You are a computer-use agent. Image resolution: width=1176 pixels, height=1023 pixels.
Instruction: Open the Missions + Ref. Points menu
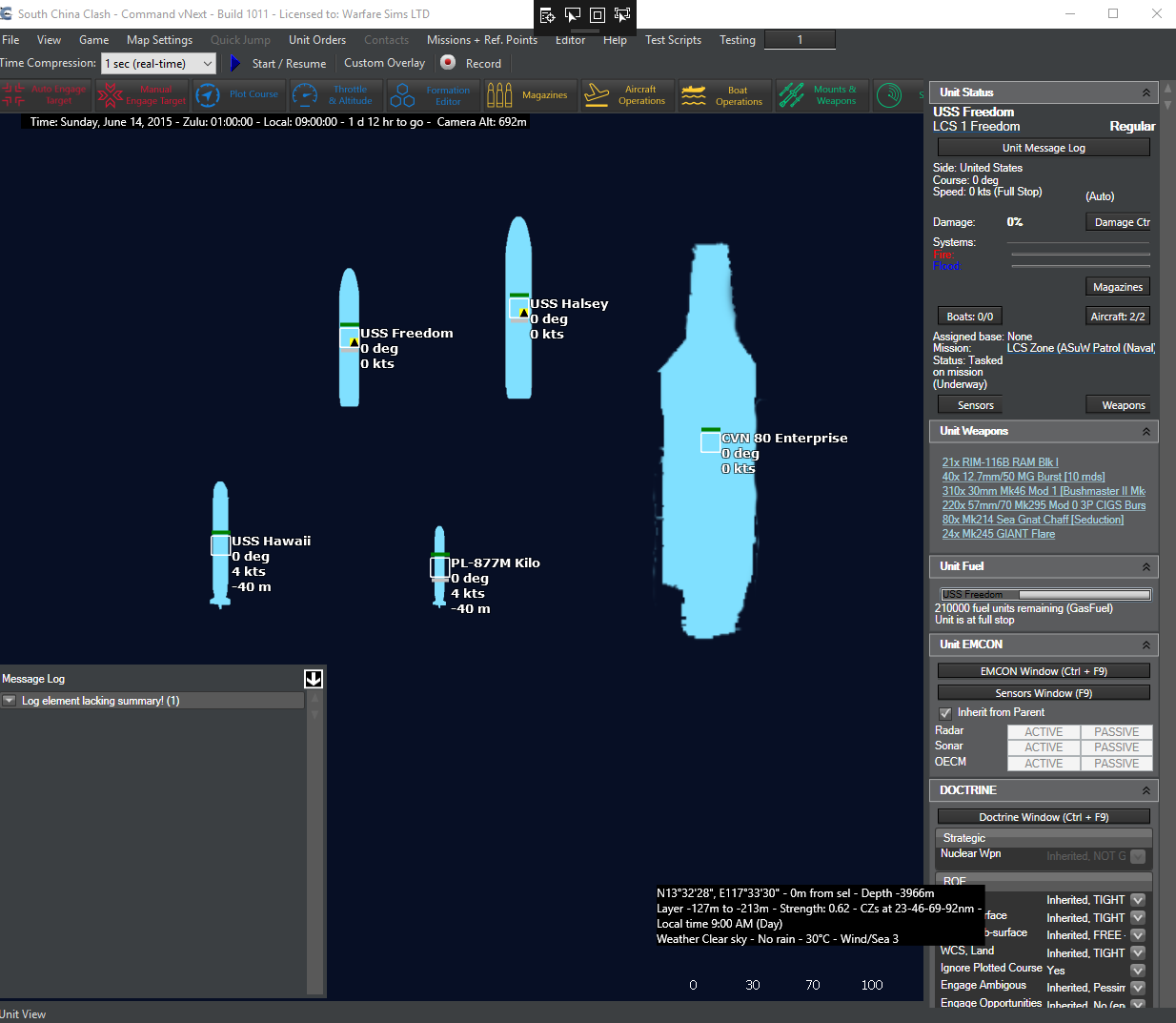point(481,40)
